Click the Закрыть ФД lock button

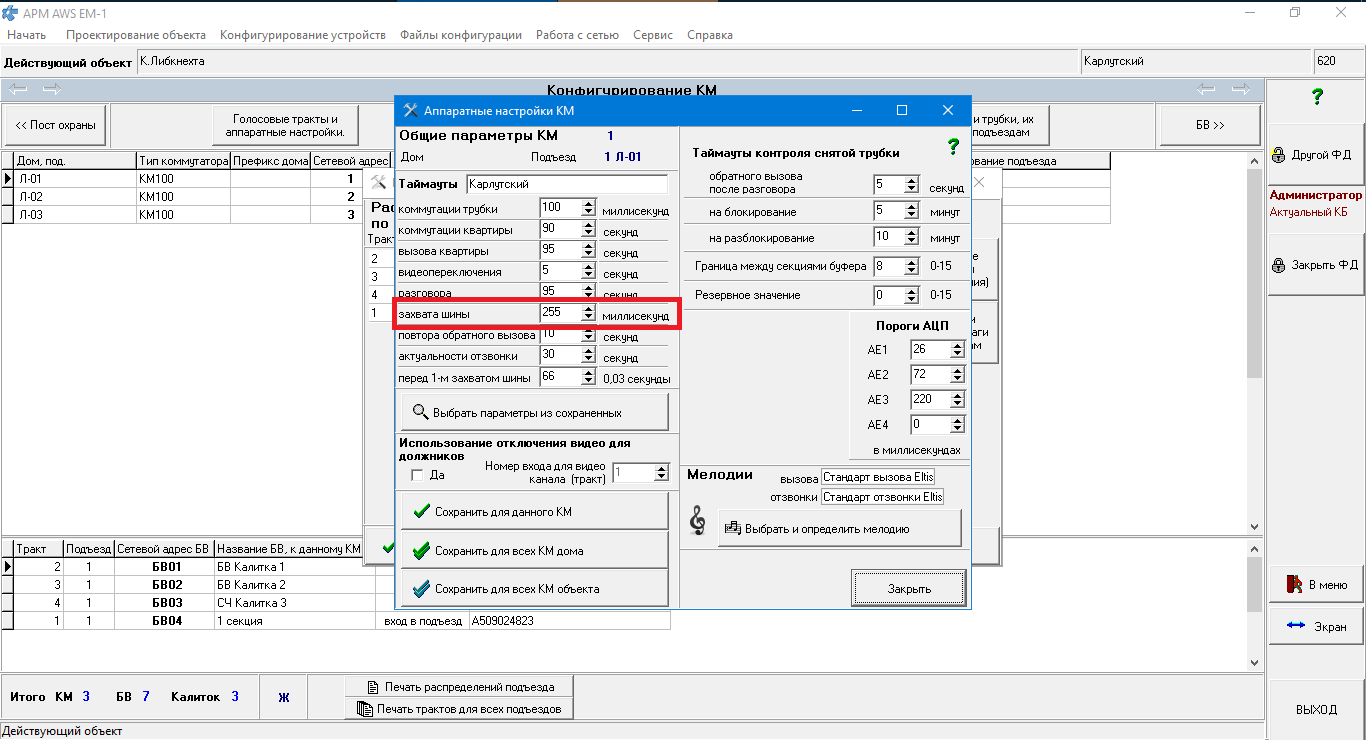coord(1316,265)
